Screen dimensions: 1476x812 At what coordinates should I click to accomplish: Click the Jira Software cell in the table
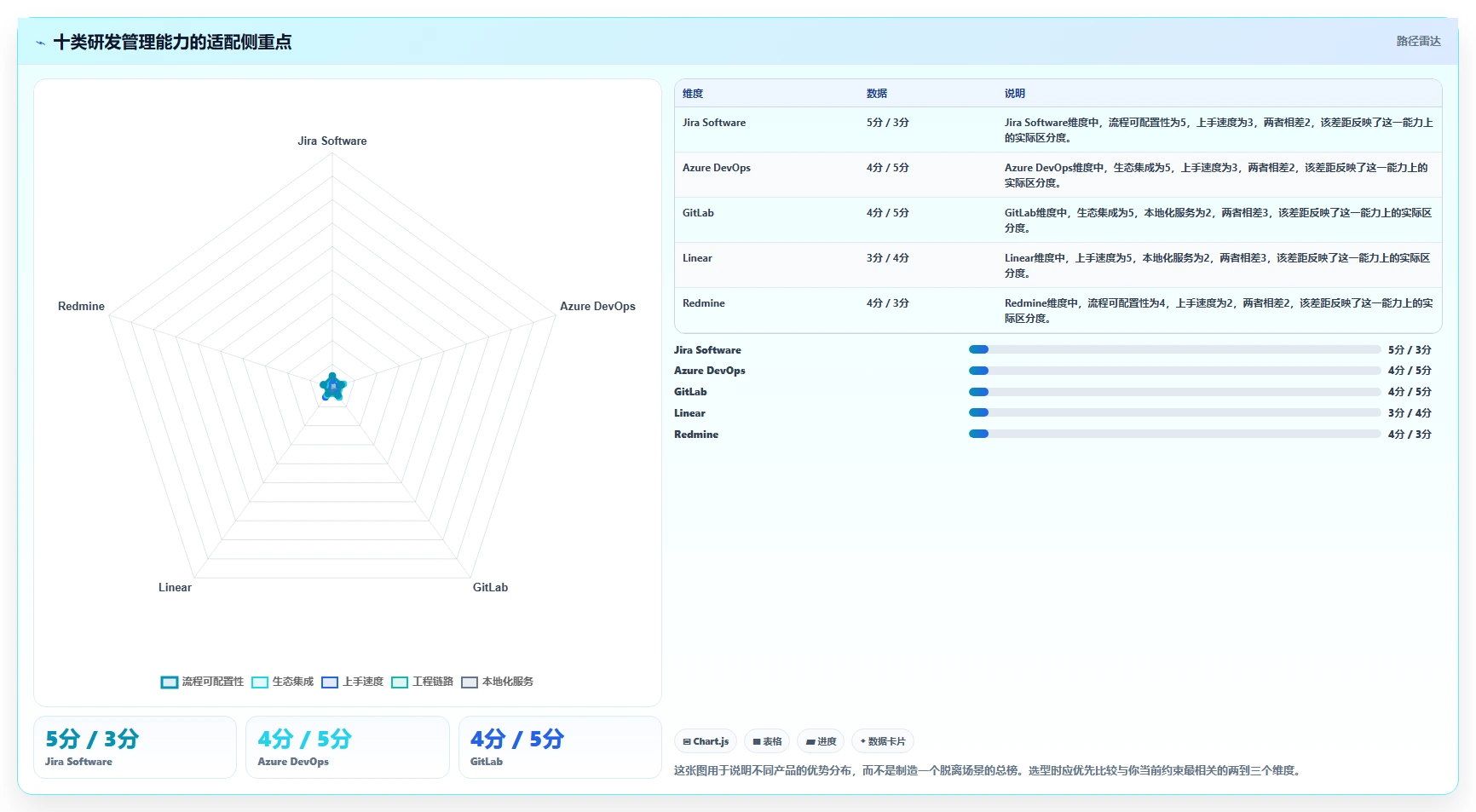pyautogui.click(x=714, y=123)
